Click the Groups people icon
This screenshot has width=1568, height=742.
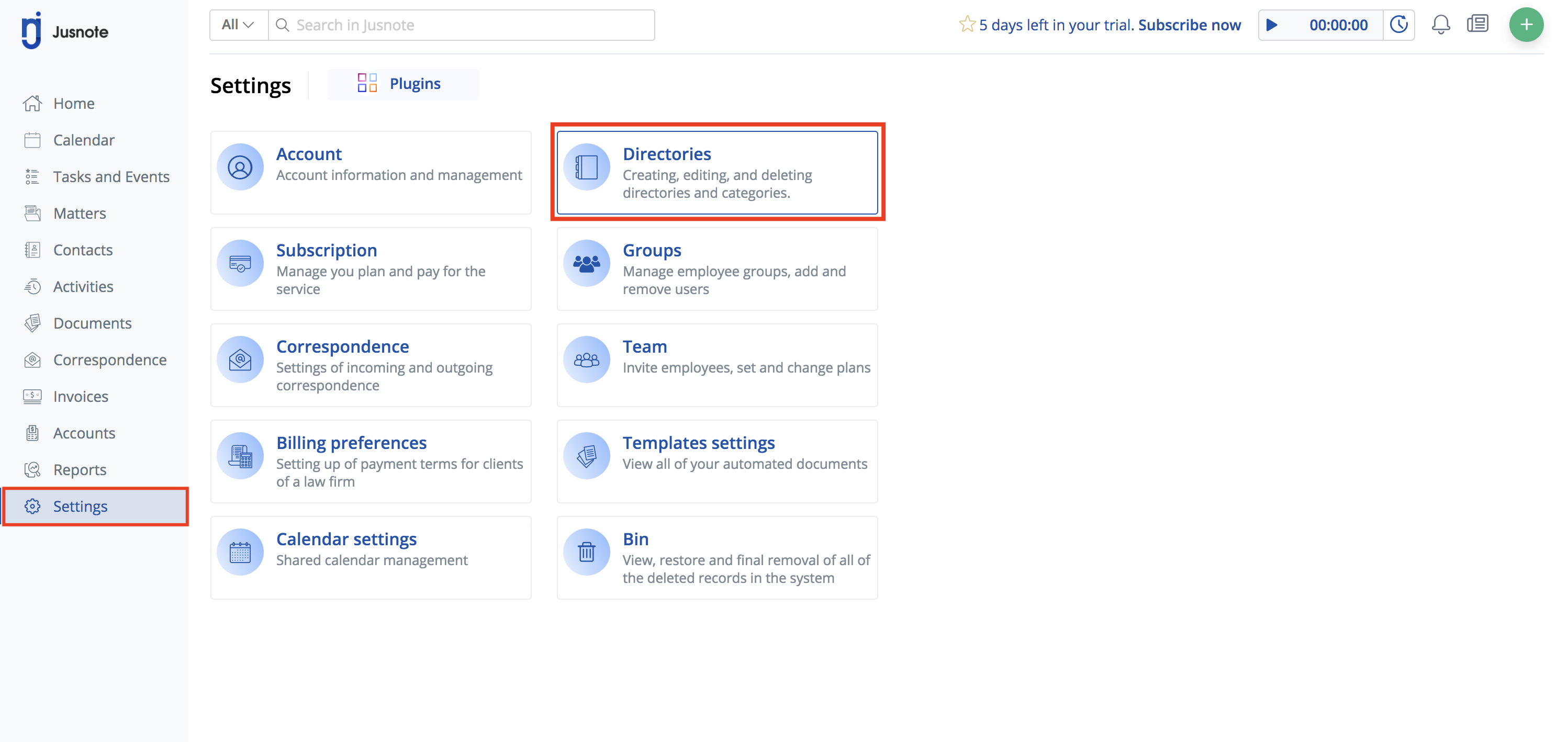[x=586, y=264]
